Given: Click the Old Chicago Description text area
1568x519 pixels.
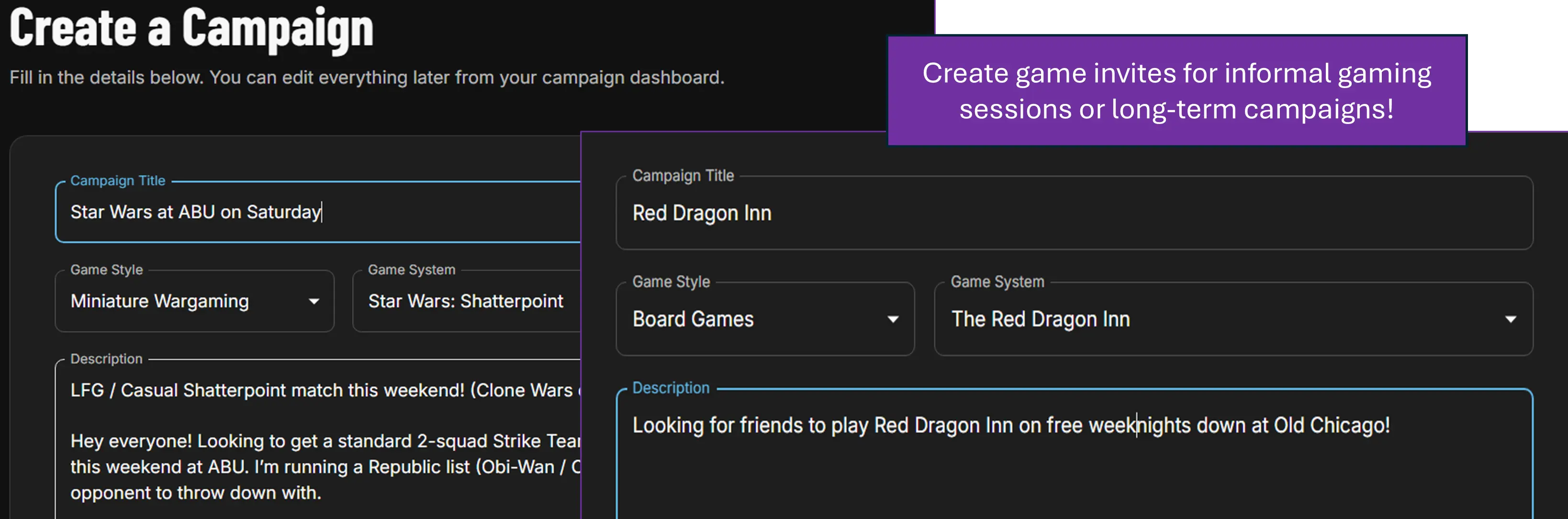Looking at the screenshot, I should tap(1075, 454).
